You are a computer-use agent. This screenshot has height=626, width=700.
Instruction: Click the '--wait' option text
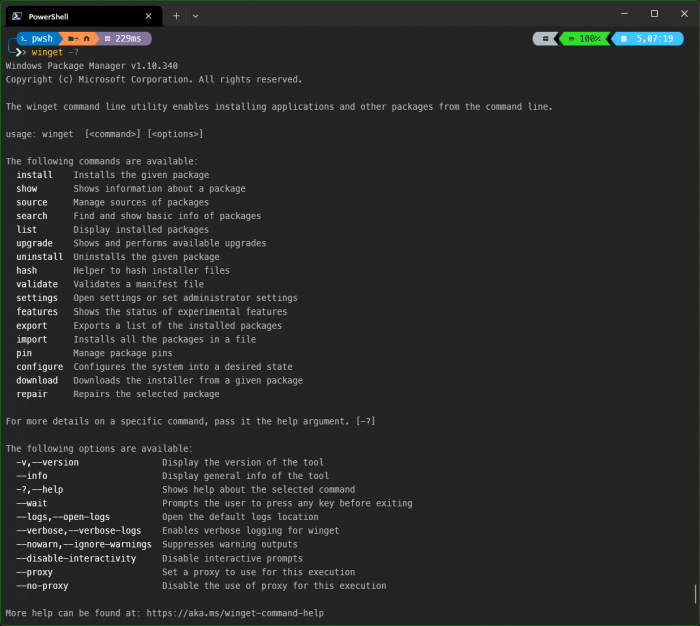32,504
